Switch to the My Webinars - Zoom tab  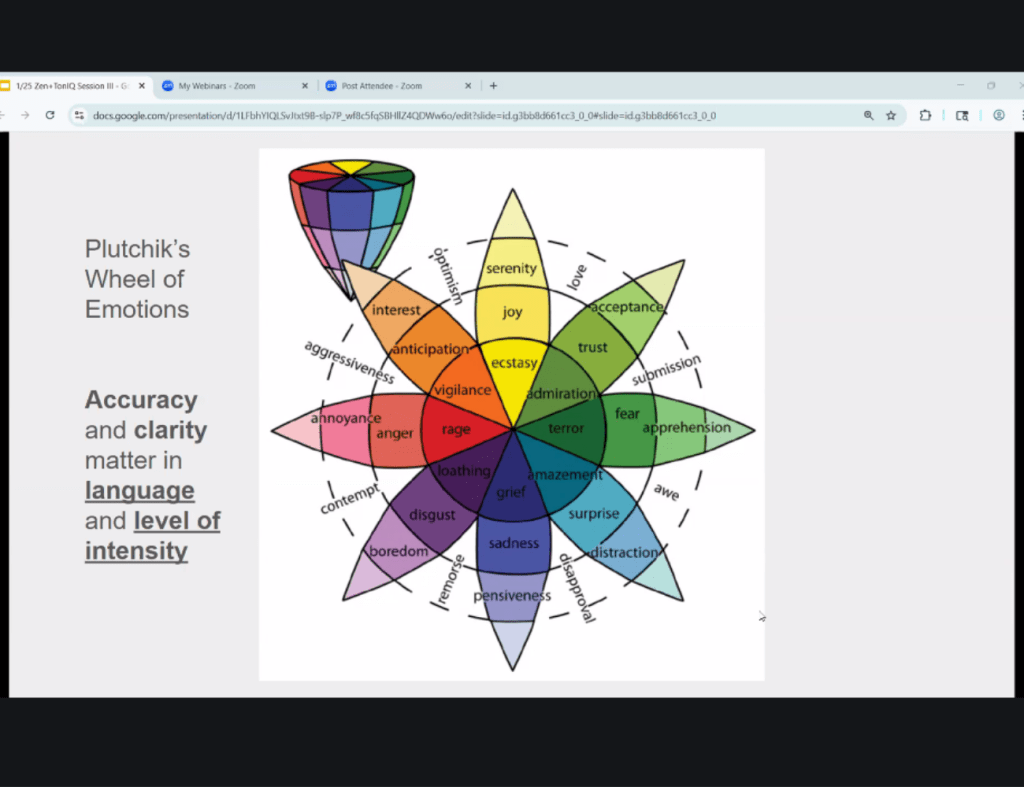pos(228,86)
